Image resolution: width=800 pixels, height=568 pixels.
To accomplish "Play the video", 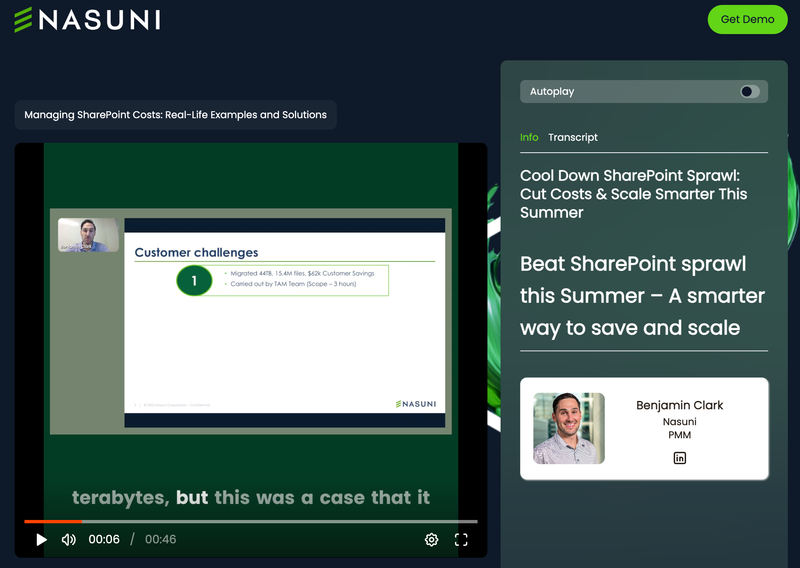I will [41, 539].
